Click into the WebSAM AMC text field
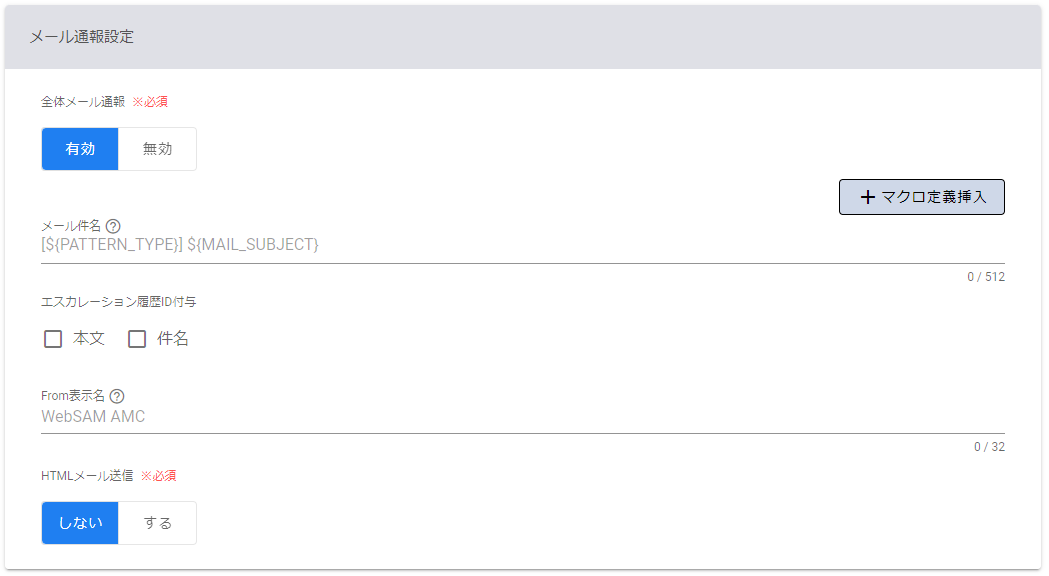The height and width of the screenshot is (576, 1049). point(500,416)
